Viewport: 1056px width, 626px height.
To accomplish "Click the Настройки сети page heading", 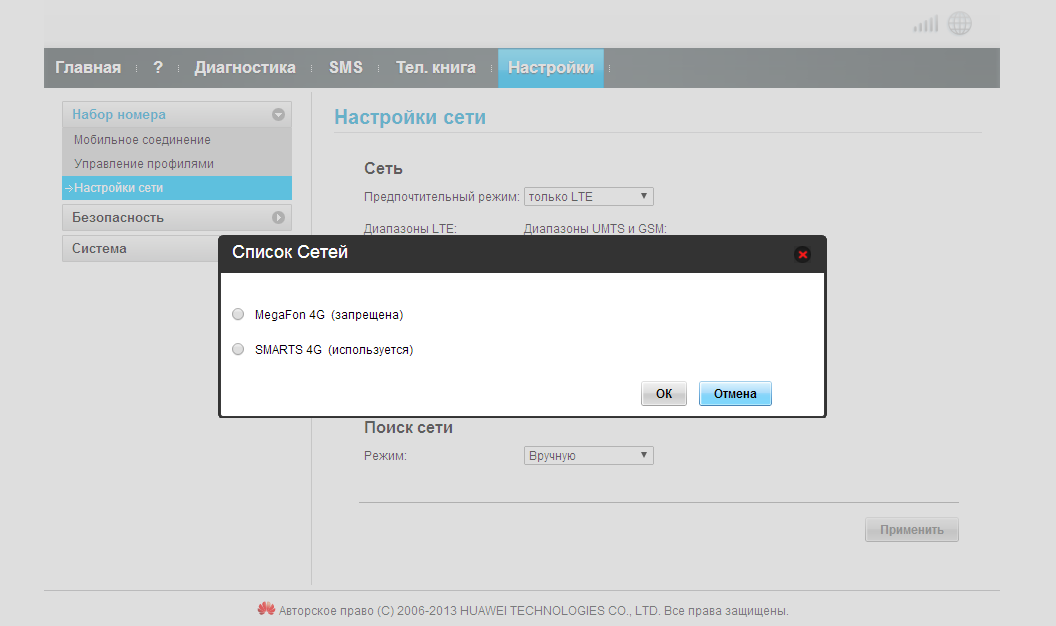I will coord(410,117).
